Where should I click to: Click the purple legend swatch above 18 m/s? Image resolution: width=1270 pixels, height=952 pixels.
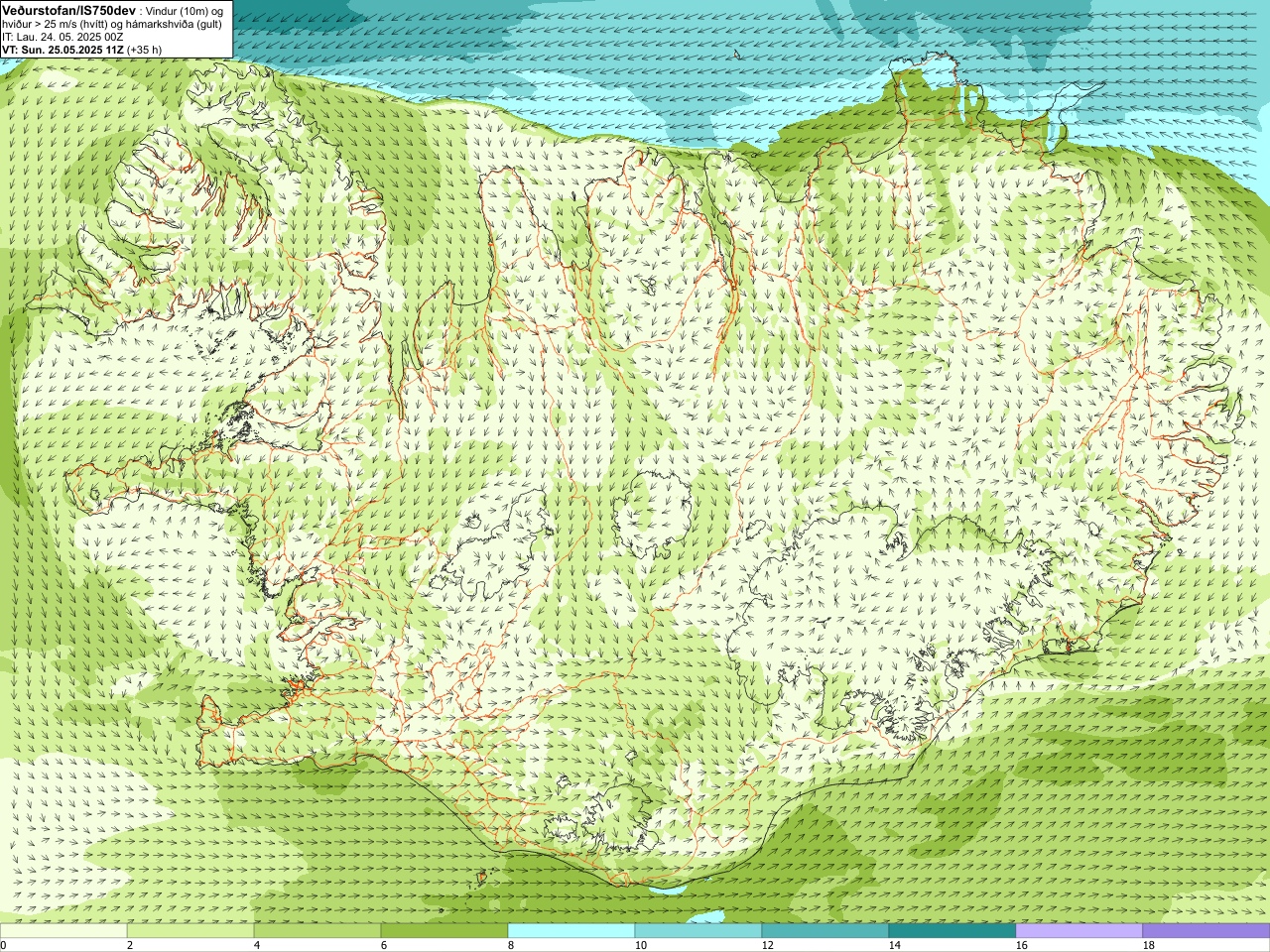(x=1206, y=931)
